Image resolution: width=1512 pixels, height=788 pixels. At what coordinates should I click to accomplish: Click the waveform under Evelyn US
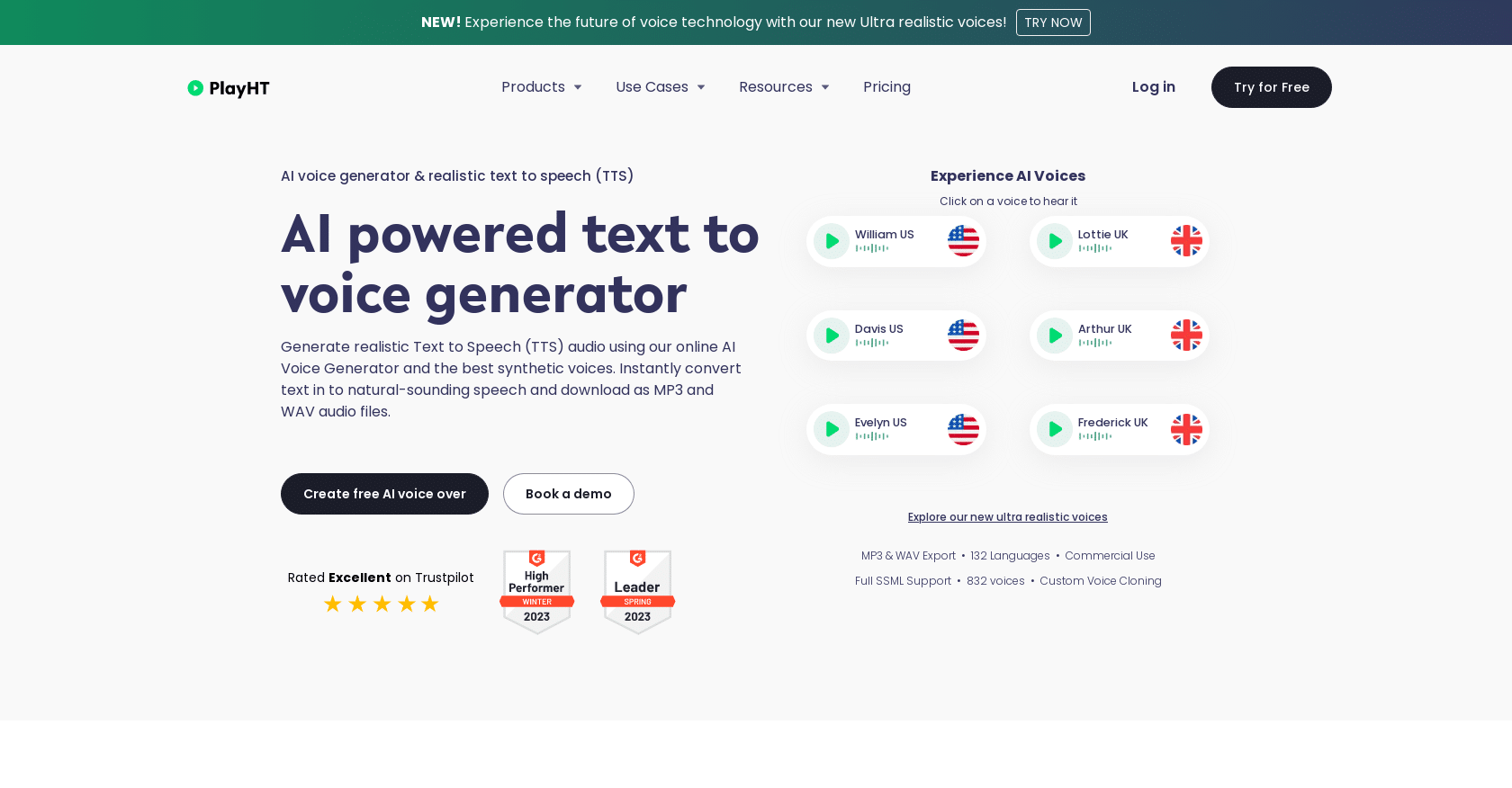[x=872, y=436]
